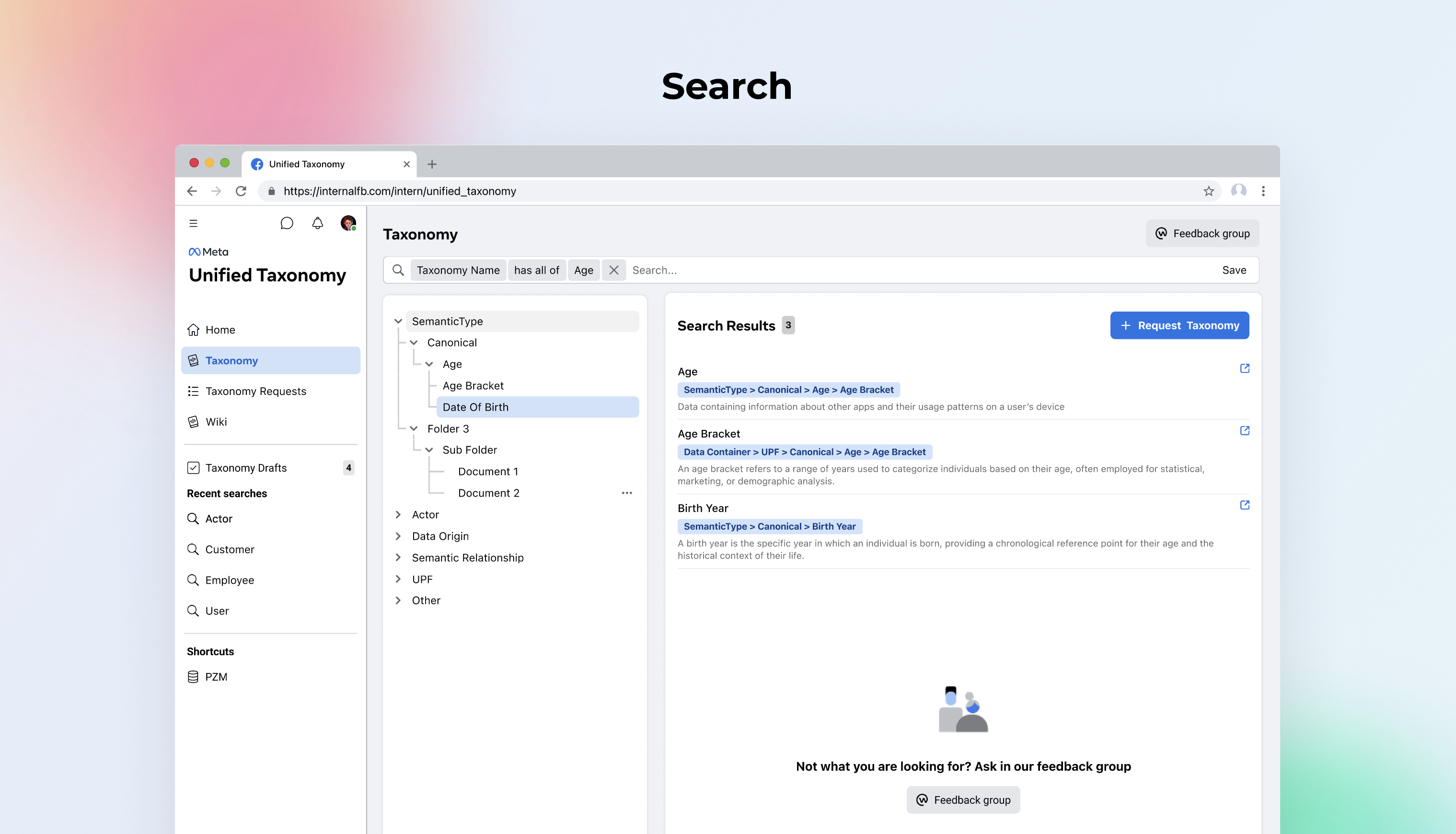Screen dimensions: 1456x834
Task: Expand the UPF tree node
Action: (398, 579)
